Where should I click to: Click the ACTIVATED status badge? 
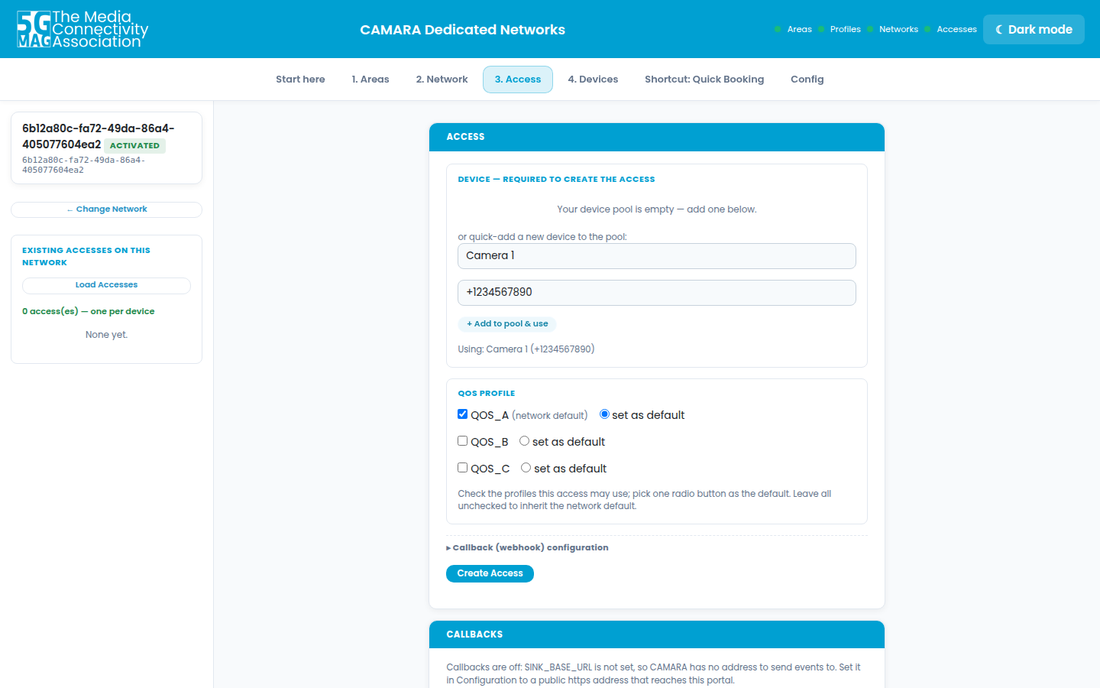coord(135,146)
